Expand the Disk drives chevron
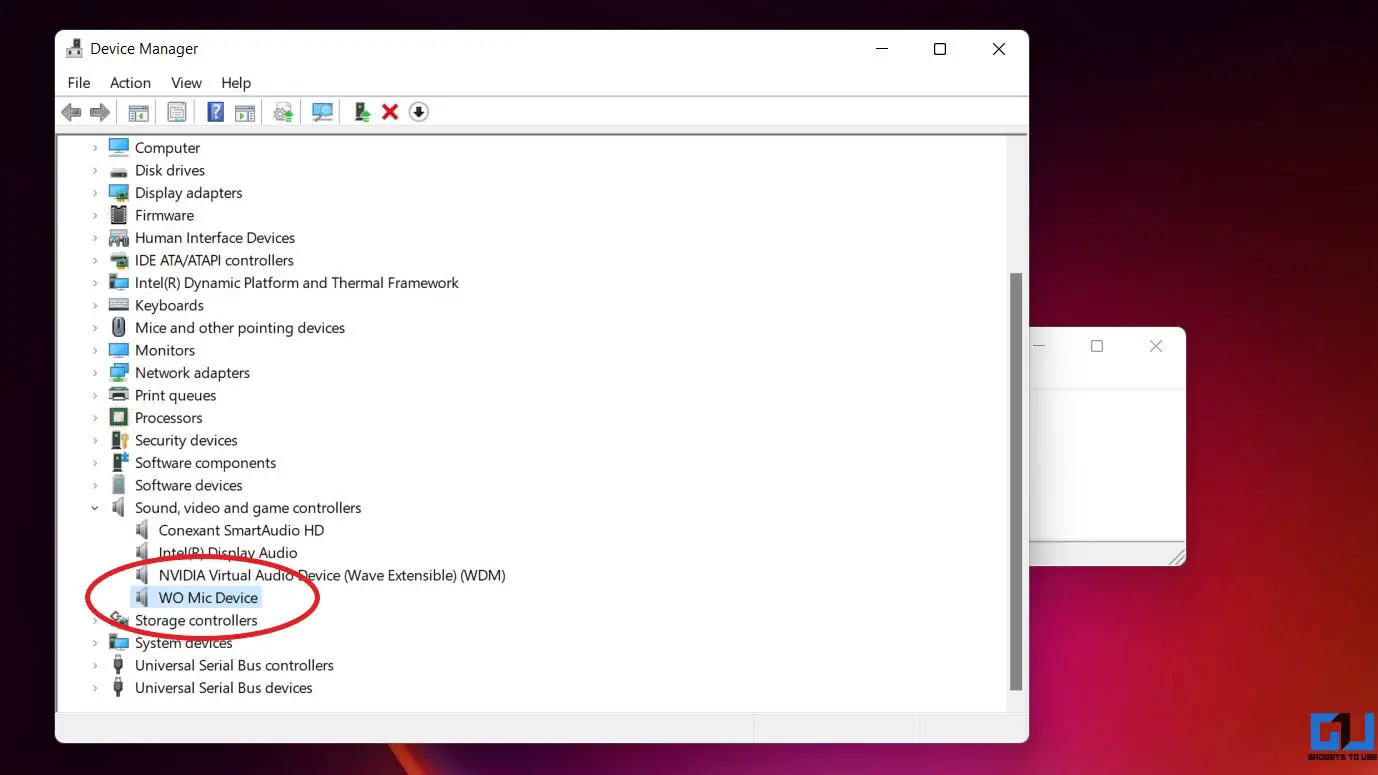1378x775 pixels. click(x=95, y=170)
